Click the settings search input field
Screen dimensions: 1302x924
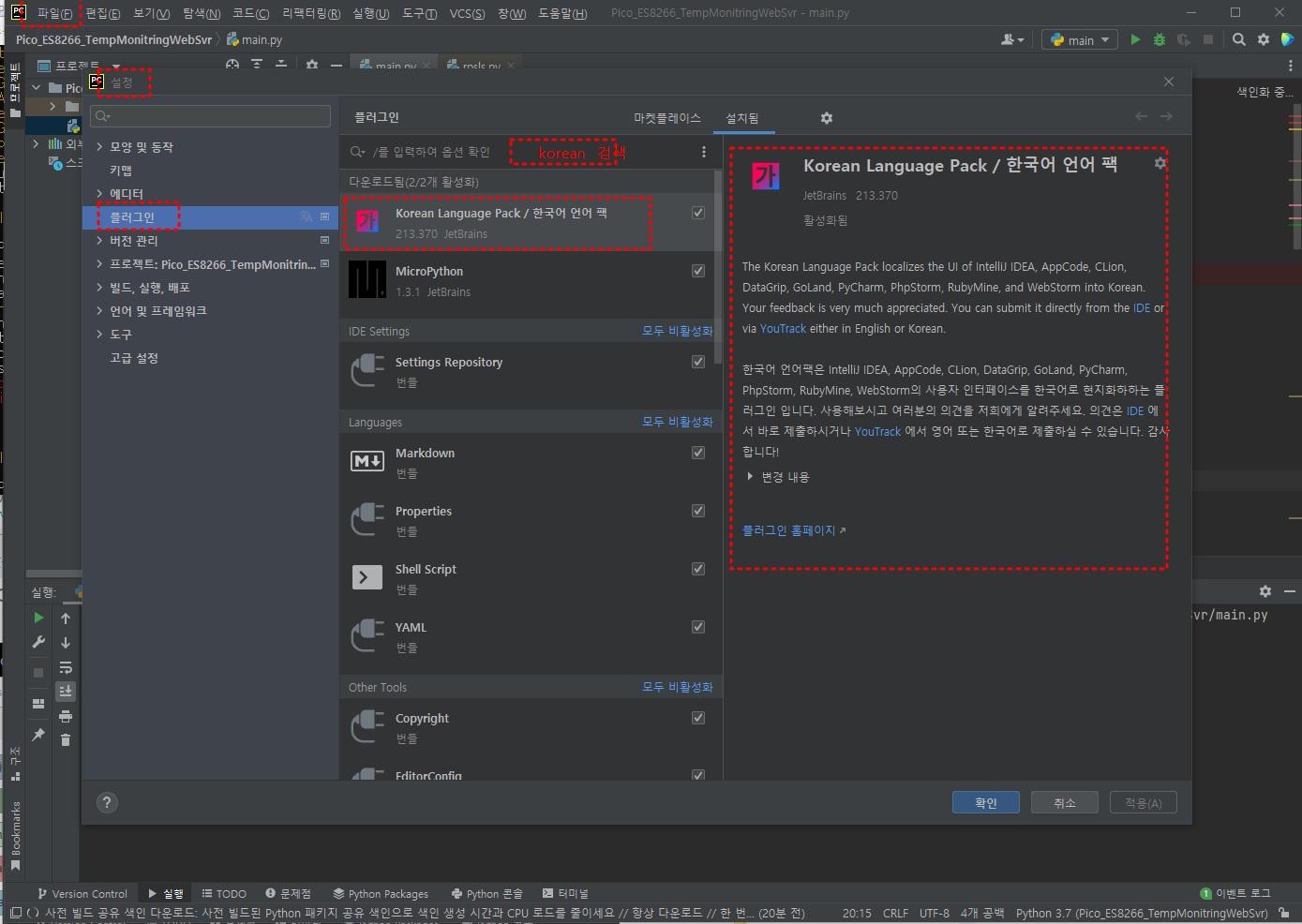tap(211, 116)
